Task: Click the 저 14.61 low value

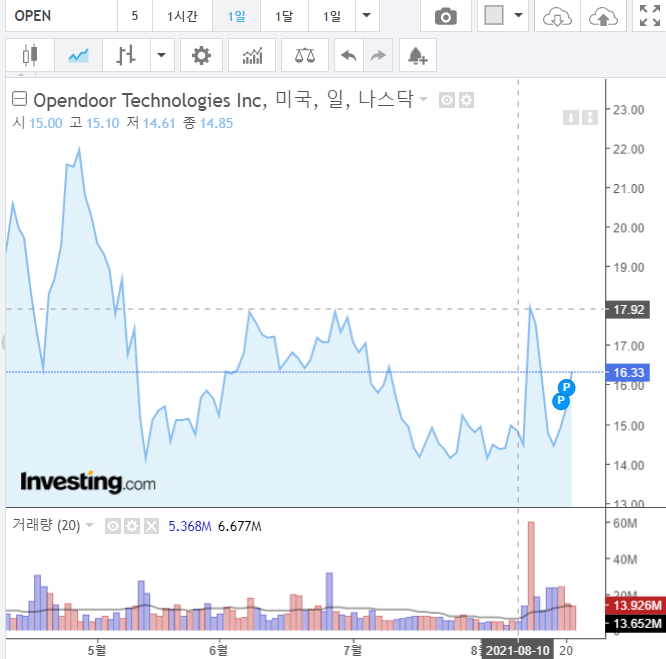Action: (151, 123)
